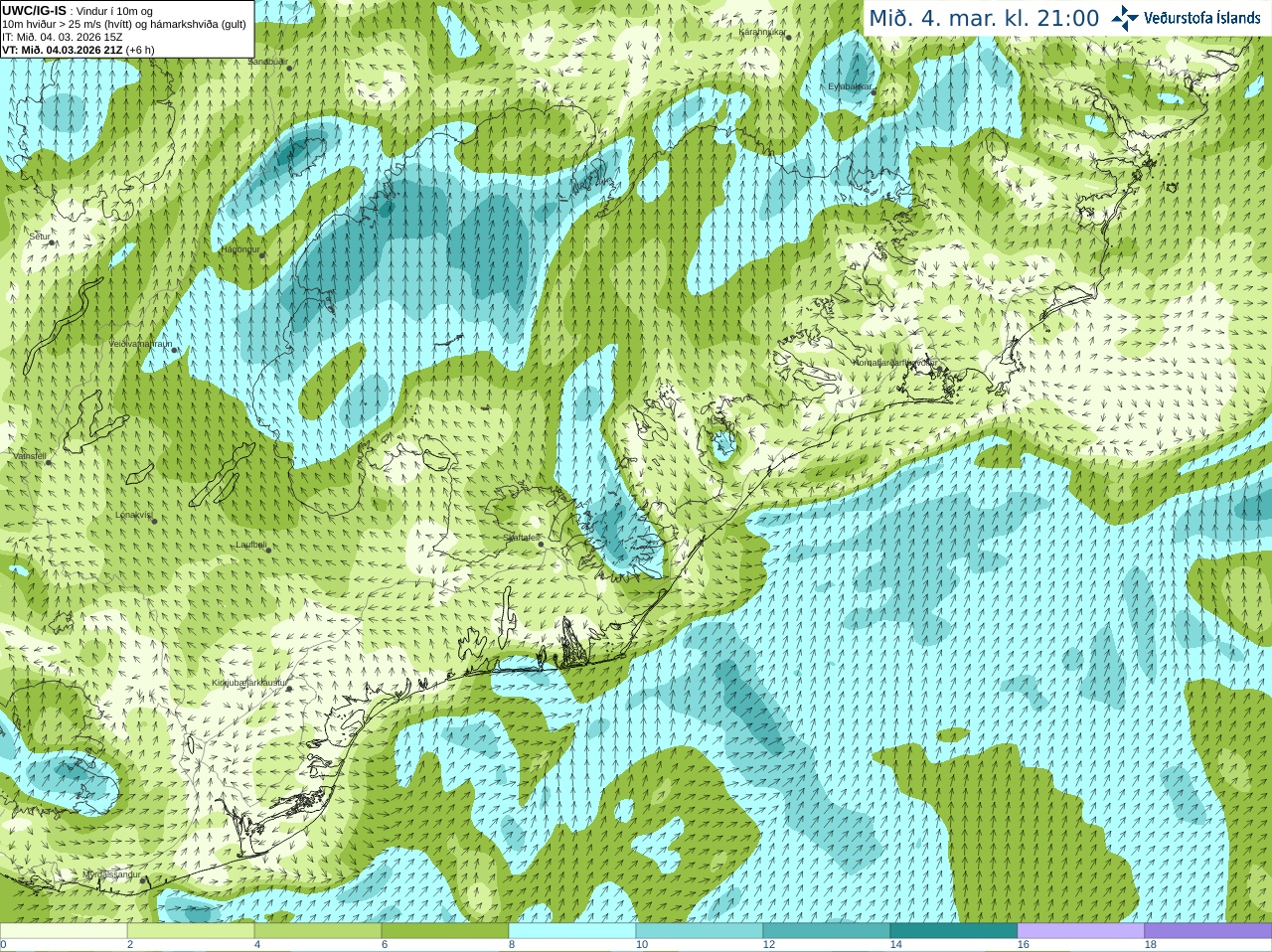This screenshot has width=1272, height=952.
Task: Select the Kárahnjúkar station label
Action: point(762,32)
